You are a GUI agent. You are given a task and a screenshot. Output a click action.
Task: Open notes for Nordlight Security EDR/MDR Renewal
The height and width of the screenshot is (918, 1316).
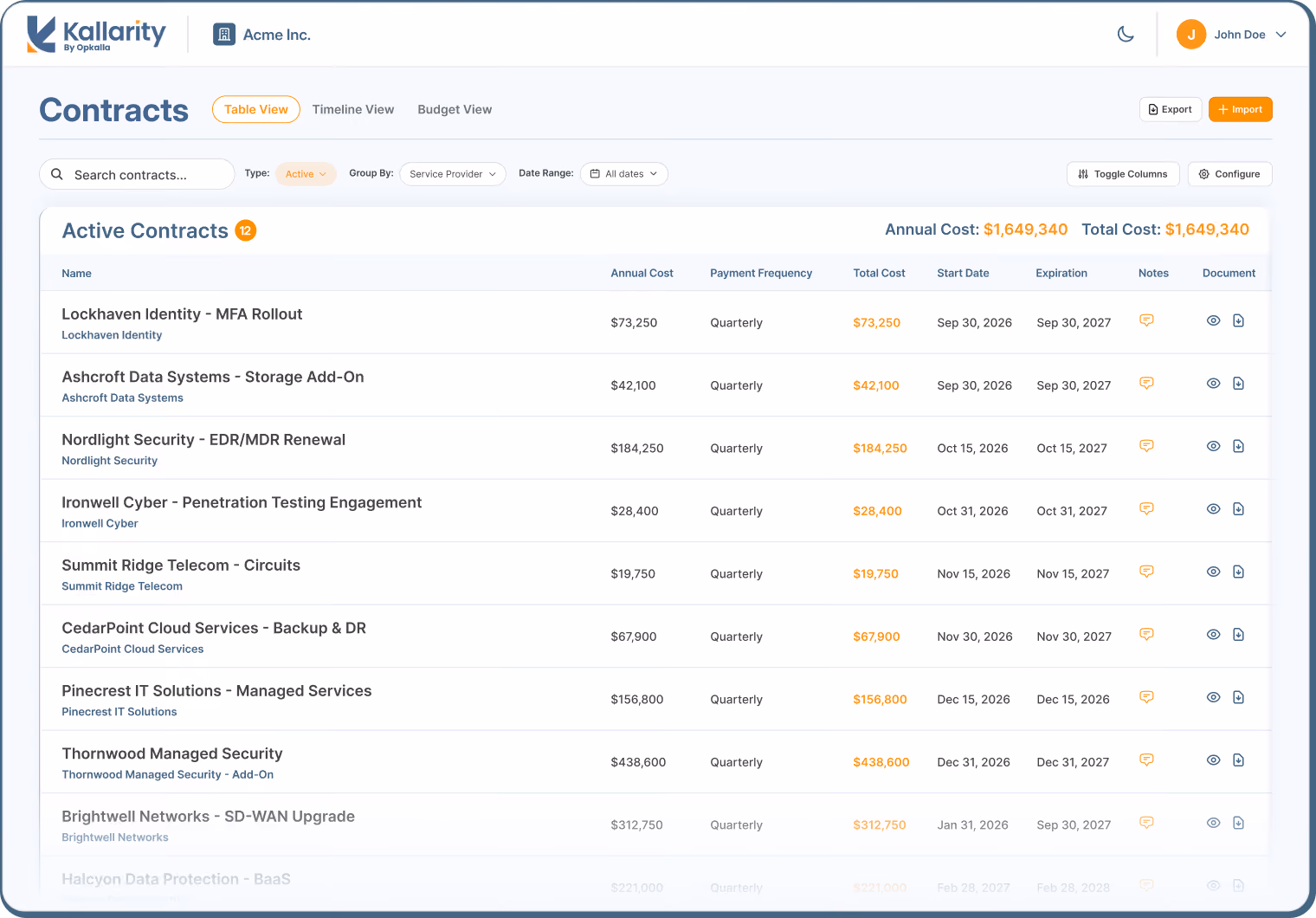(1146, 446)
